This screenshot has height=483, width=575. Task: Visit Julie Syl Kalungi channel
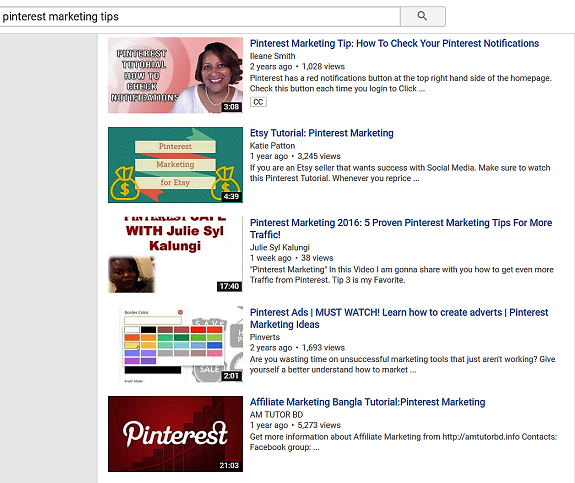click(x=279, y=248)
